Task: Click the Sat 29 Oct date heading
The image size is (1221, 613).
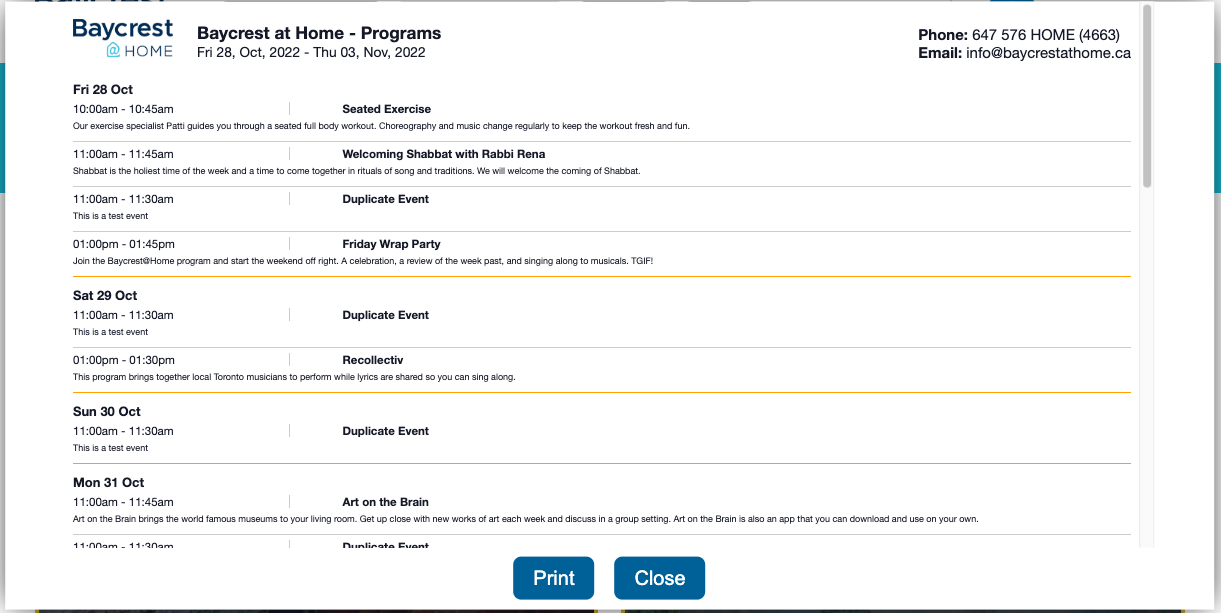Action: [x=105, y=296]
